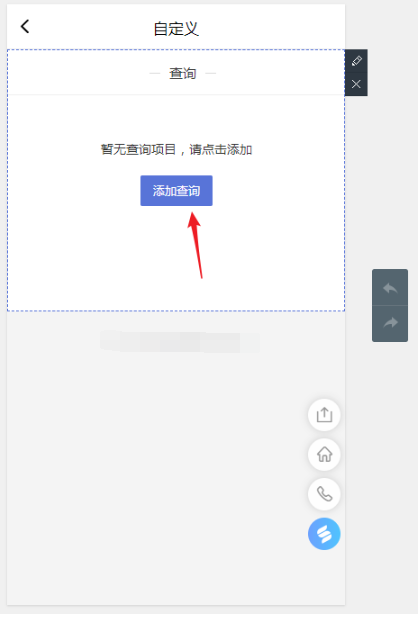Undo the last editor action

390,288
